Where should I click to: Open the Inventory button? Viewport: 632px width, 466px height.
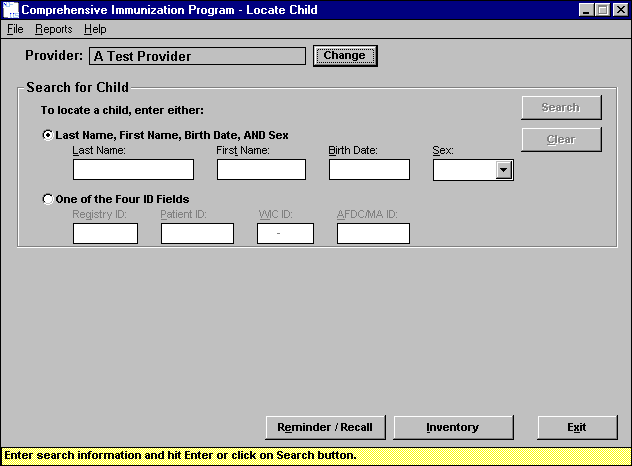pos(452,427)
